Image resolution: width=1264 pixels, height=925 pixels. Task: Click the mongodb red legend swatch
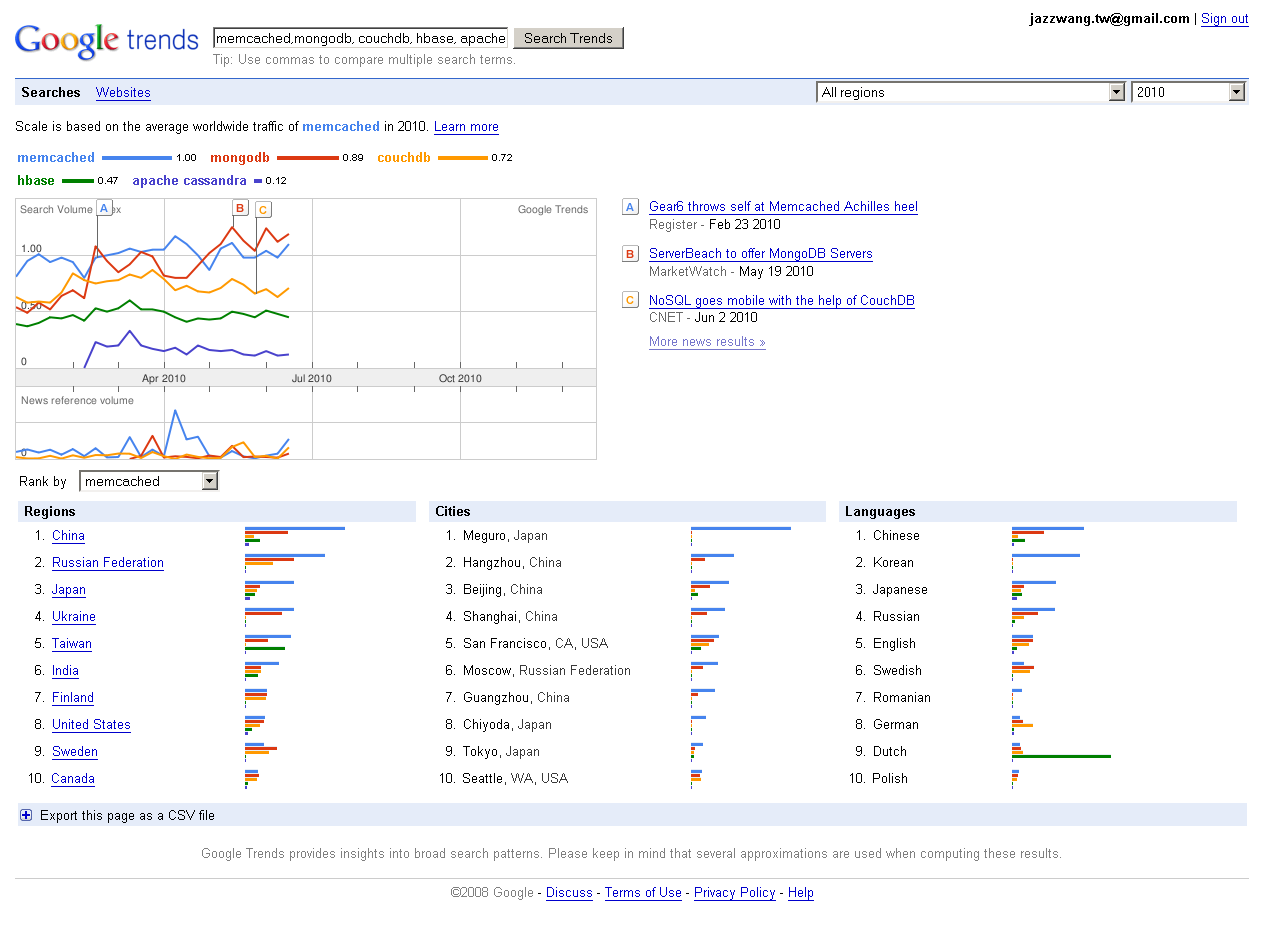[x=308, y=158]
